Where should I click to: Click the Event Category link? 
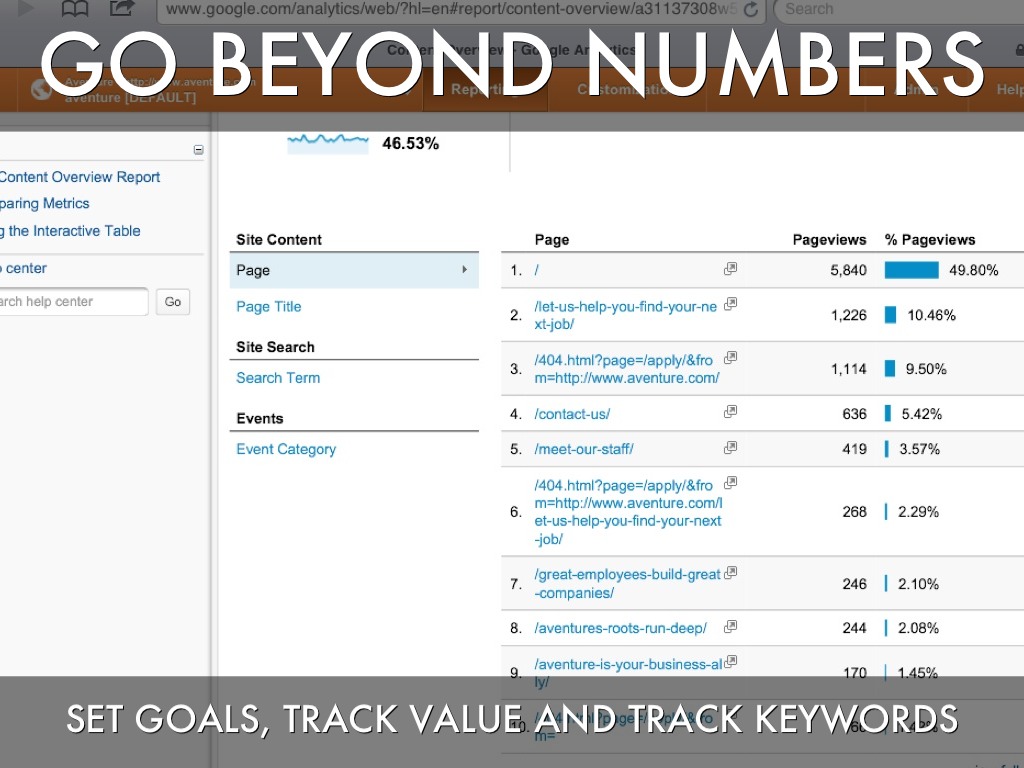click(x=286, y=449)
